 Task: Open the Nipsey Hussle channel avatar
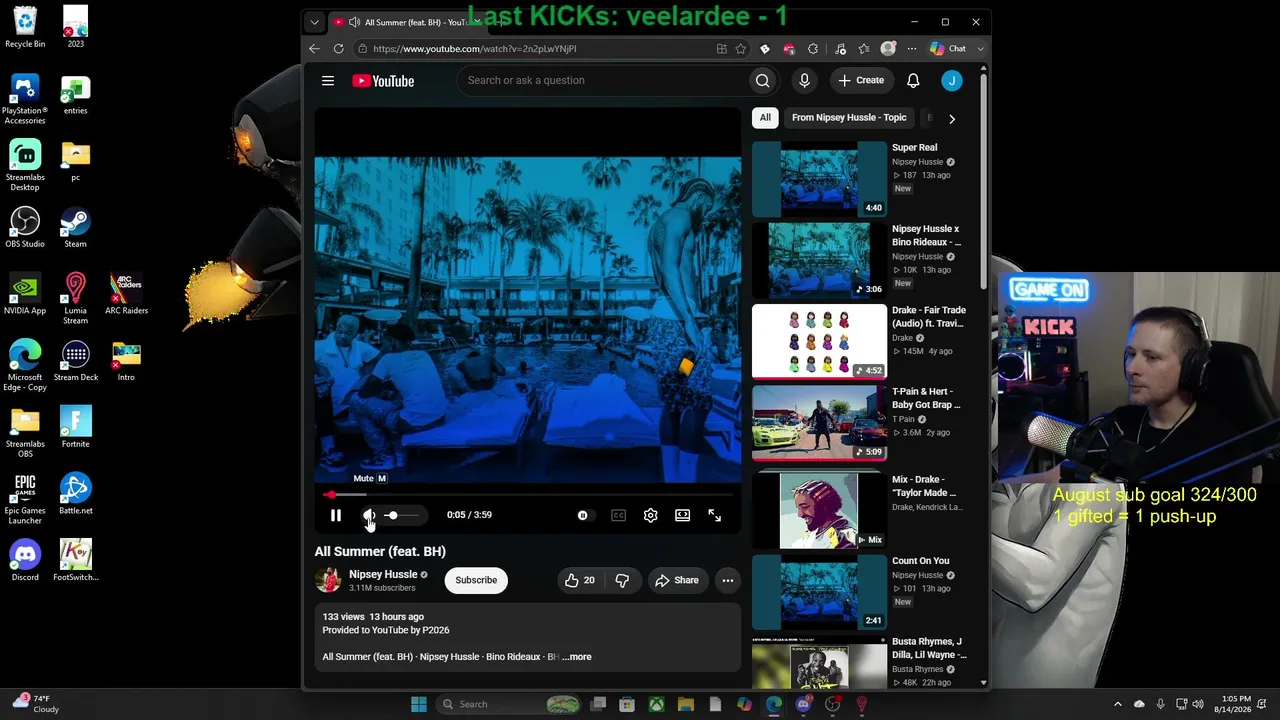pos(328,580)
